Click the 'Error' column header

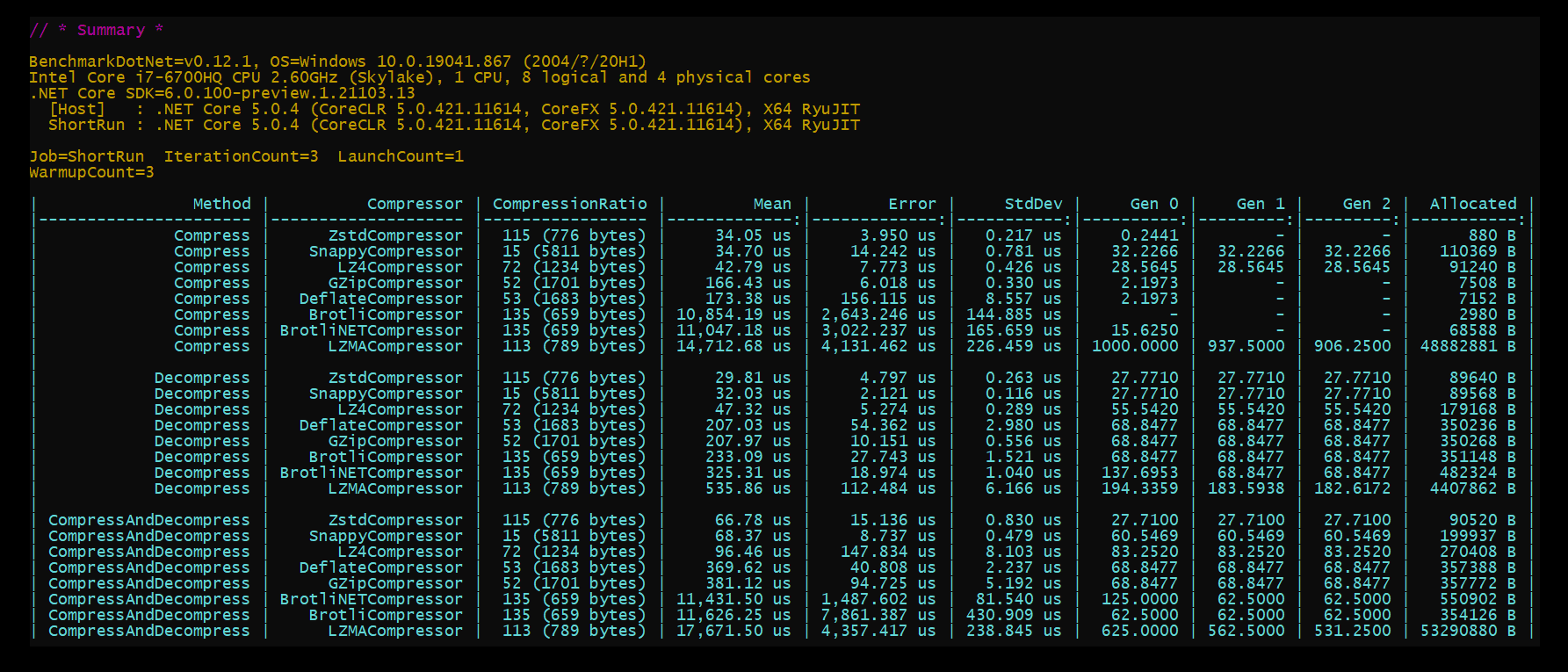912,204
